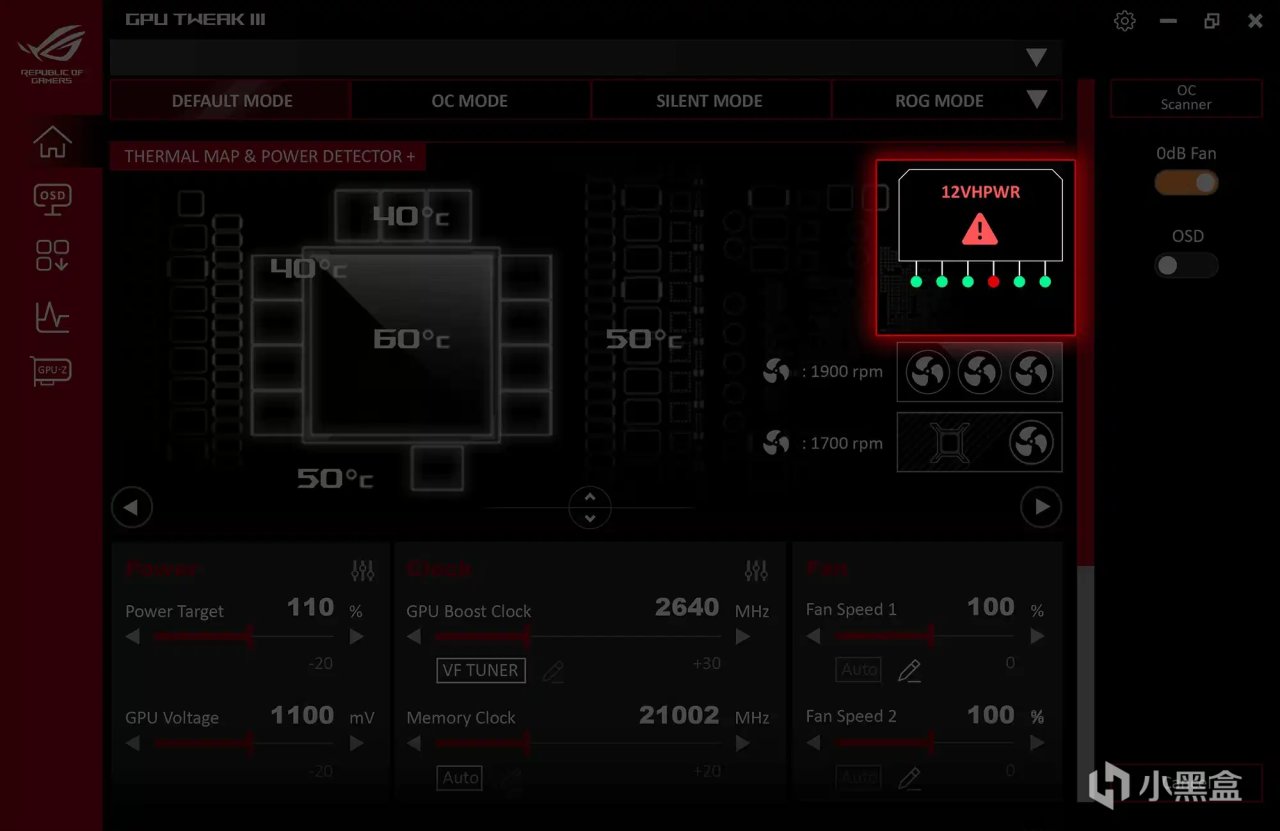Viewport: 1280px width, 831px height.
Task: Go to next thermal map view
Action: (1041, 507)
